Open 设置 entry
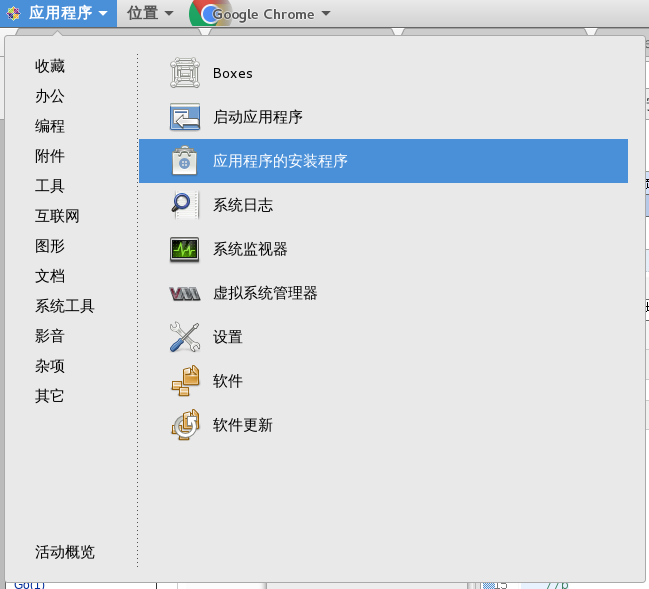Image resolution: width=649 pixels, height=589 pixels. 383,337
